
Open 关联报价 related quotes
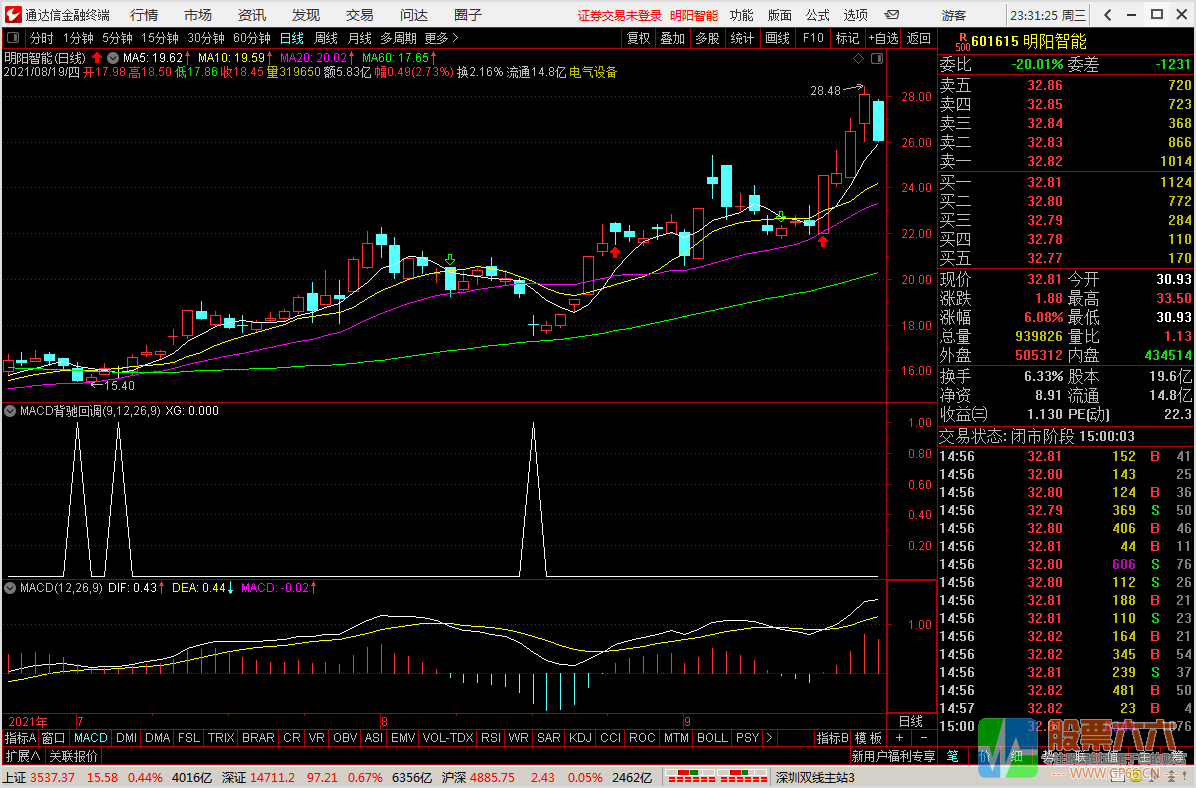tap(74, 756)
